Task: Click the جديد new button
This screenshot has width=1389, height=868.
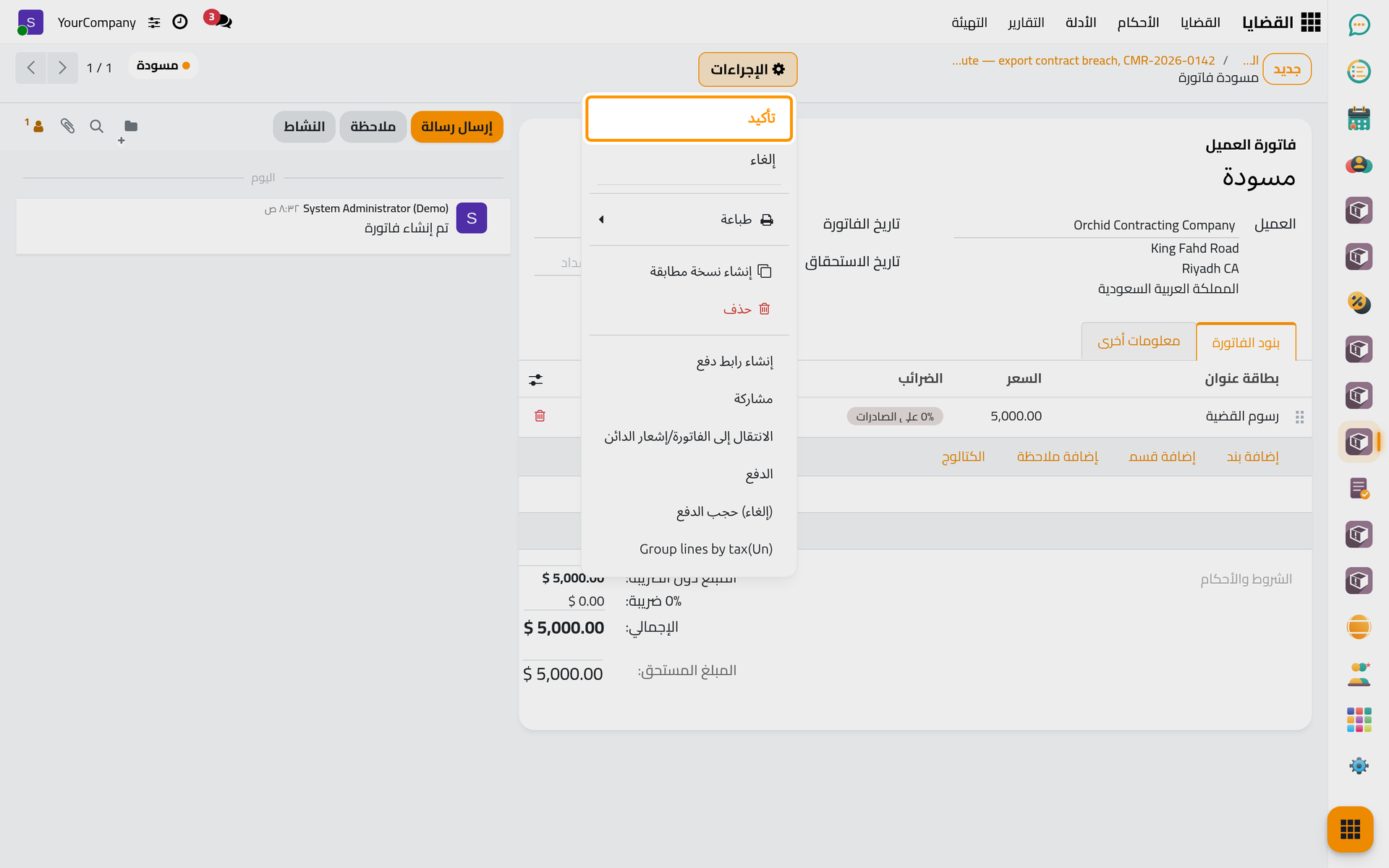Action: tap(1286, 69)
